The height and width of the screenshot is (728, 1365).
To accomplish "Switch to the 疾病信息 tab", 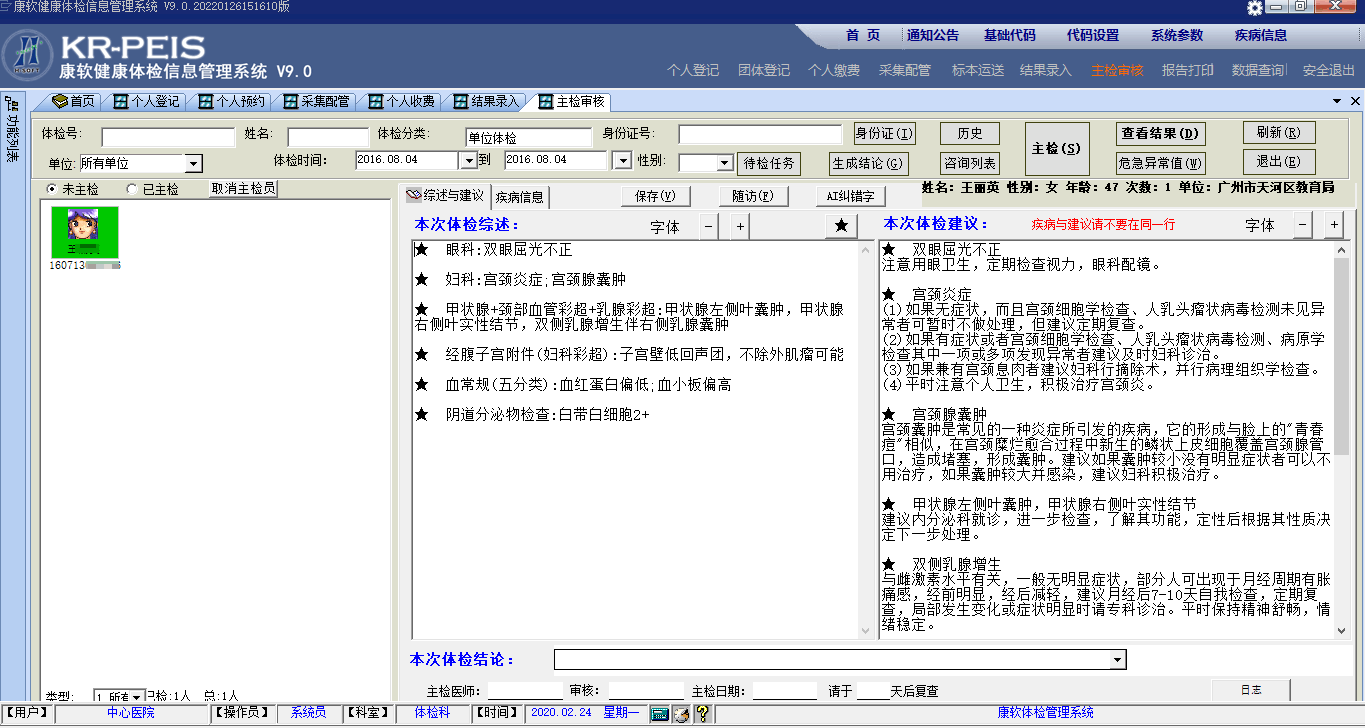I will point(519,197).
